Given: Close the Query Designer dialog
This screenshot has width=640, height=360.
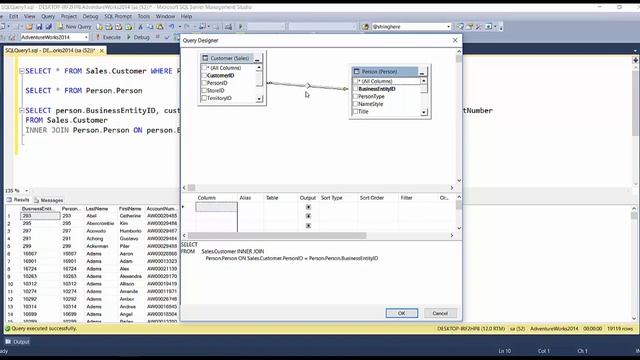Looking at the screenshot, I should 455,40.
